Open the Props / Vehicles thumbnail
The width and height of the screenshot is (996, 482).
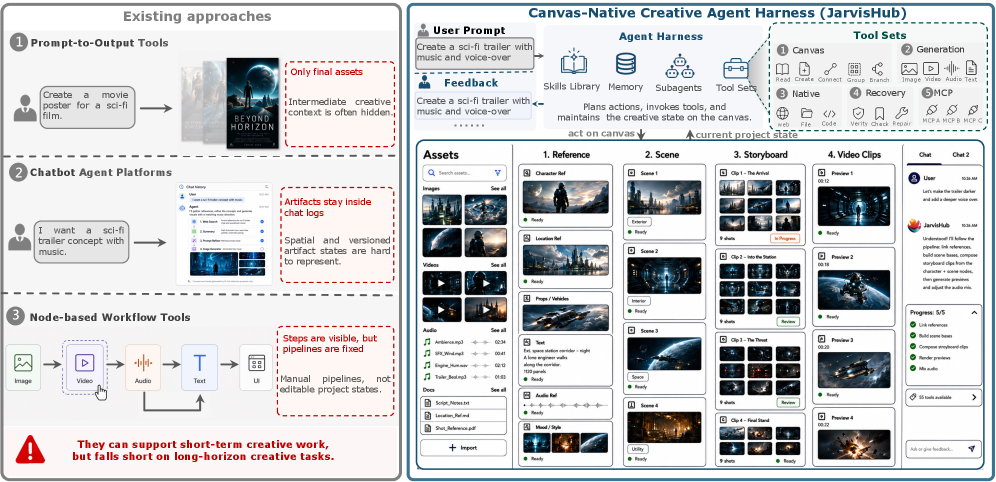565,318
